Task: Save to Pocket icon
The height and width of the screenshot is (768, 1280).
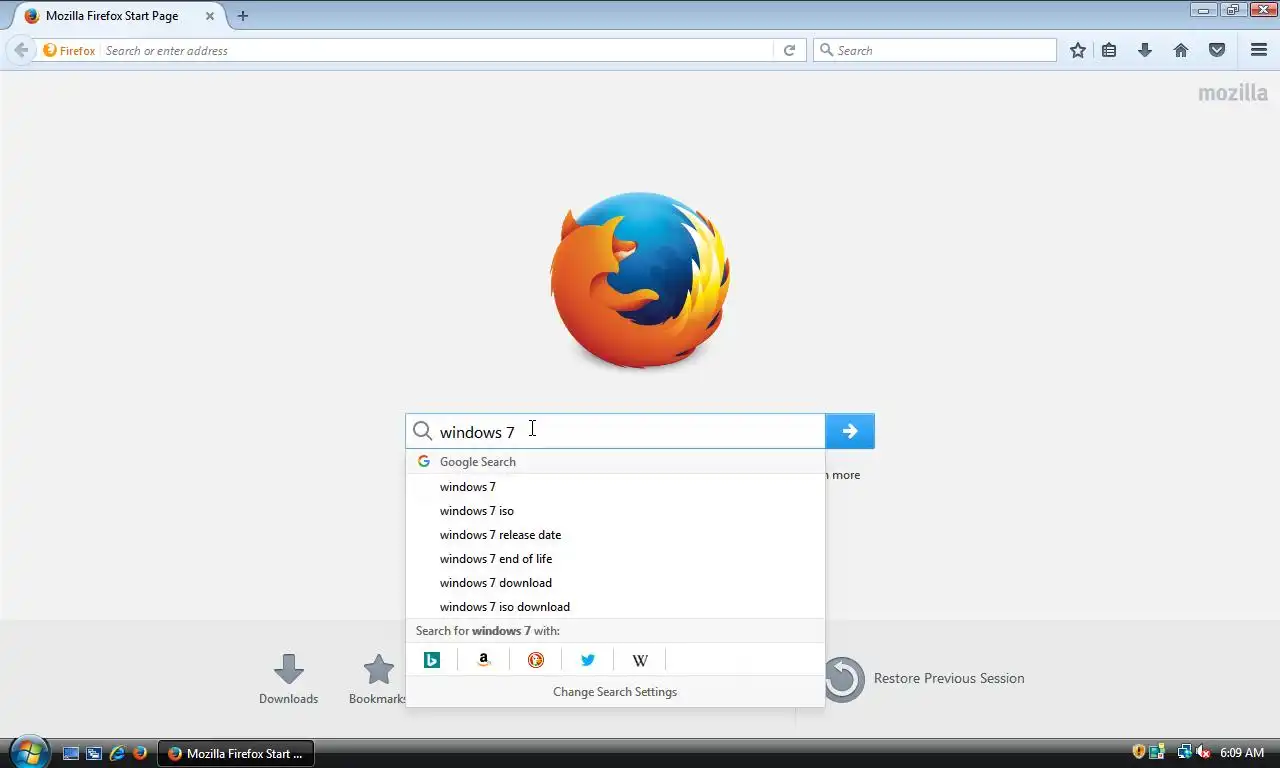Action: tap(1217, 50)
